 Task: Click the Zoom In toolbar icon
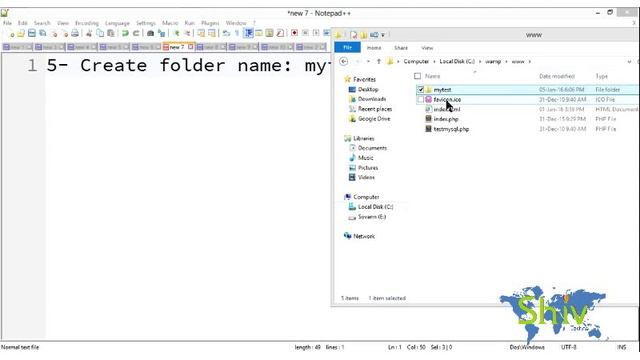pyautogui.click(x=176, y=33)
